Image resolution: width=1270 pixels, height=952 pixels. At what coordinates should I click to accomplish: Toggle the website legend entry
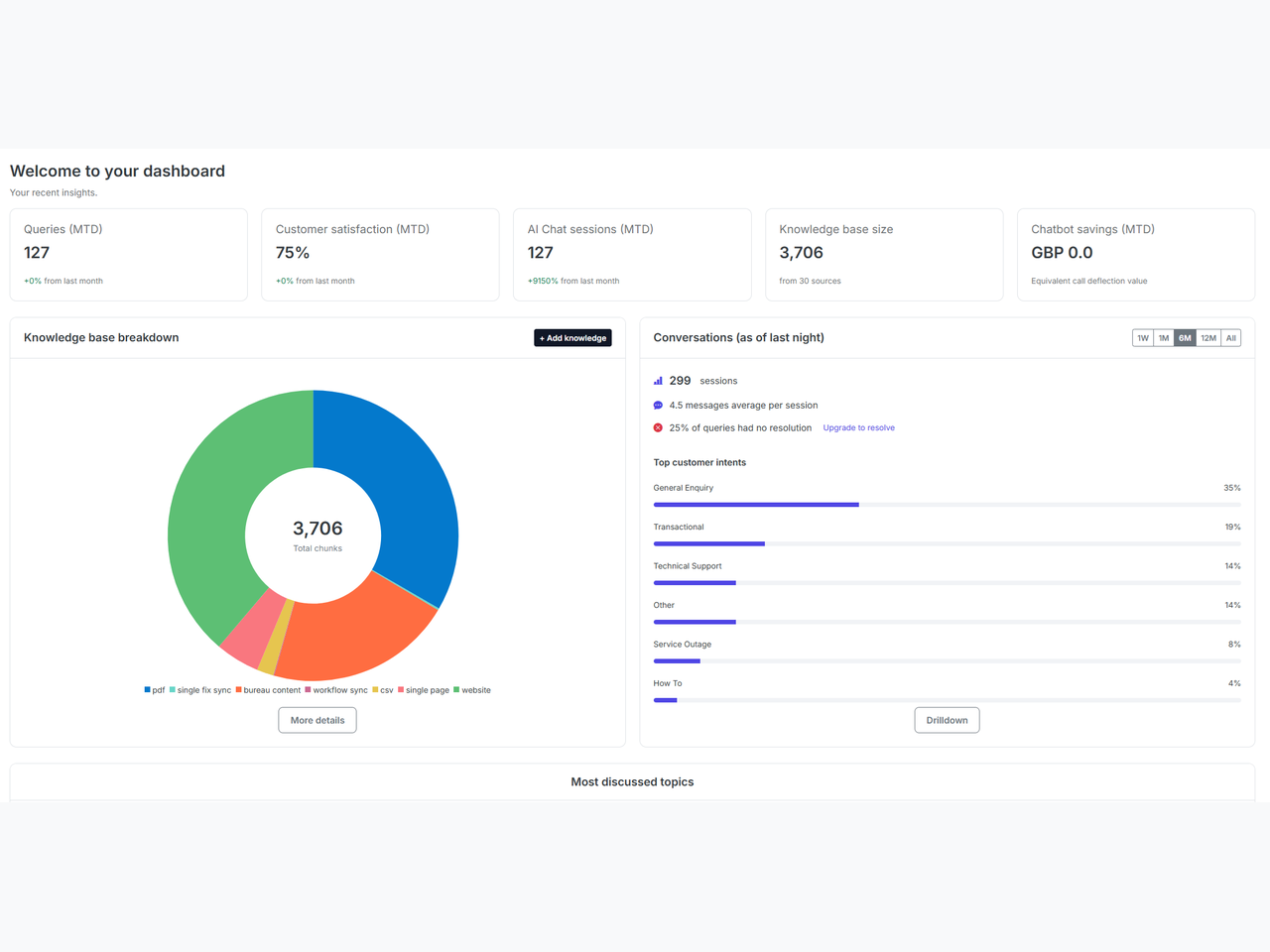tap(472, 690)
